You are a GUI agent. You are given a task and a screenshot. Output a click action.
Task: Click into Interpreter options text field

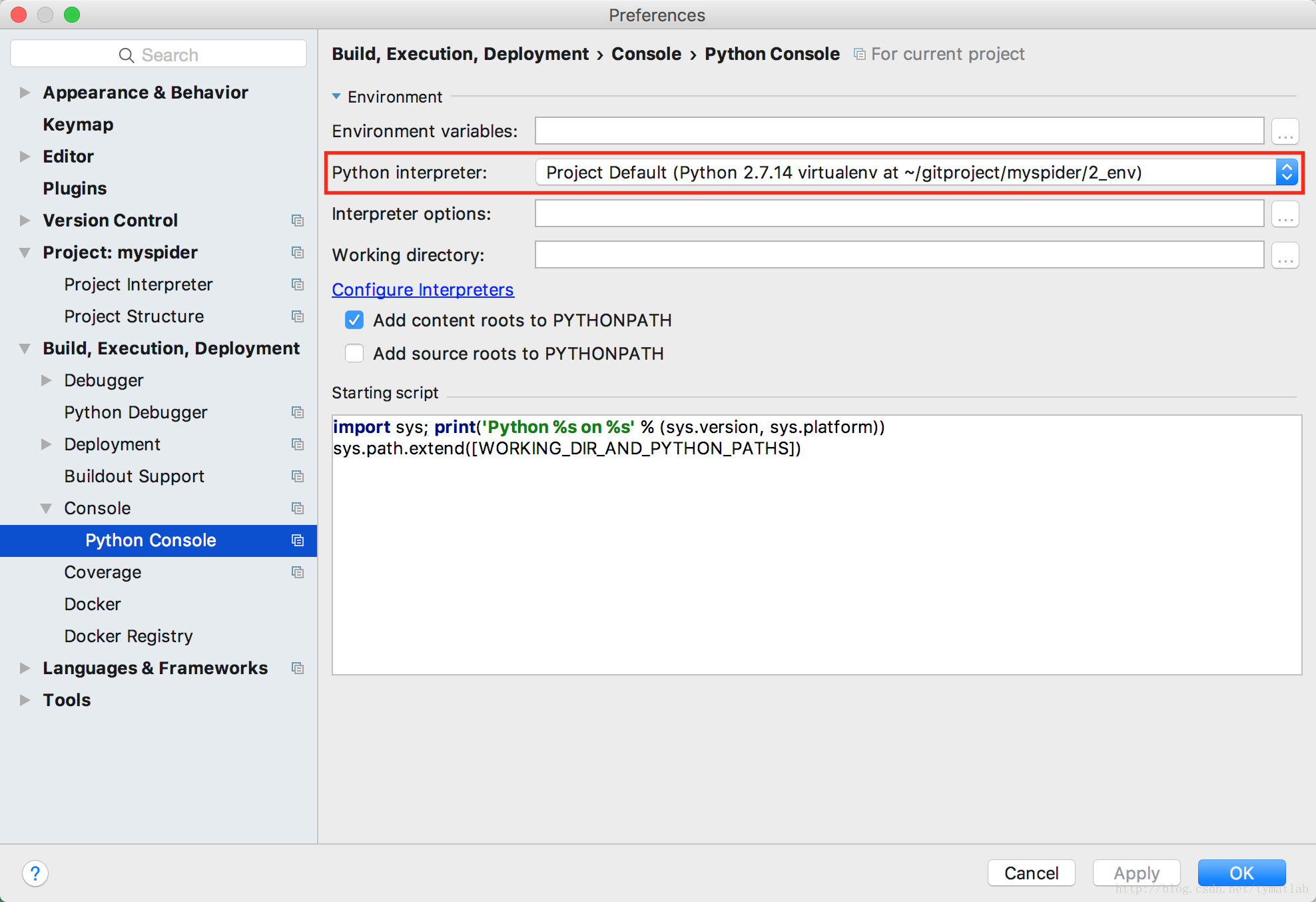pyautogui.click(x=899, y=214)
